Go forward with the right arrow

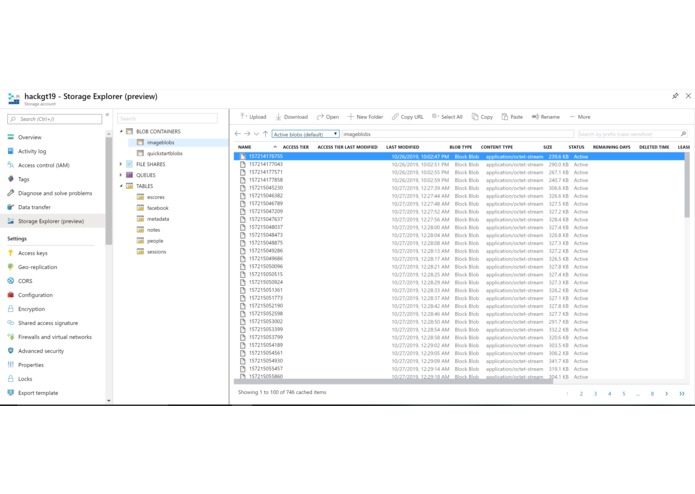click(x=247, y=134)
